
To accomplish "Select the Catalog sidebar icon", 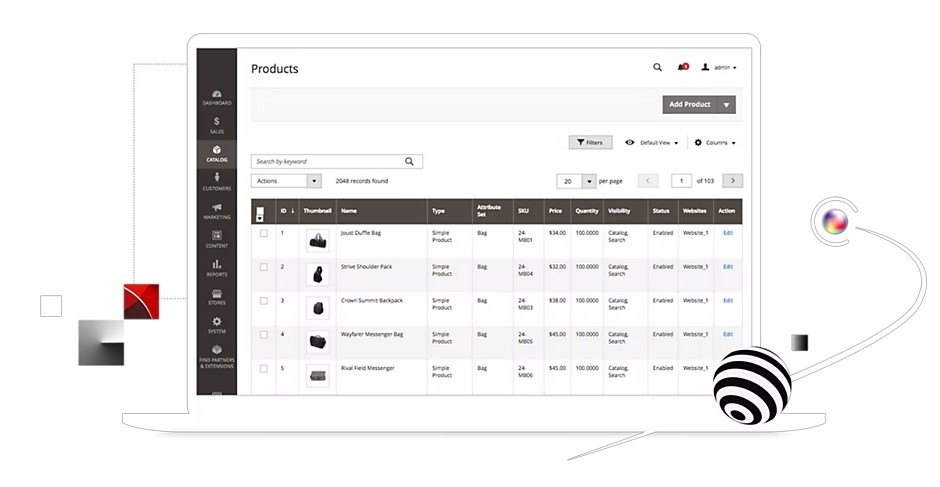I will pyautogui.click(x=217, y=154).
